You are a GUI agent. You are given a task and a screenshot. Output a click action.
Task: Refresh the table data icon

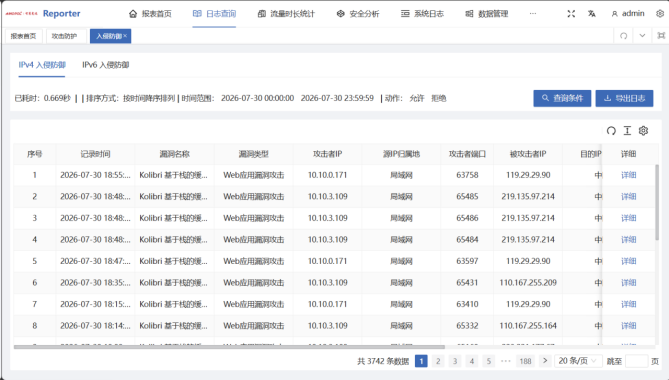[x=611, y=131]
